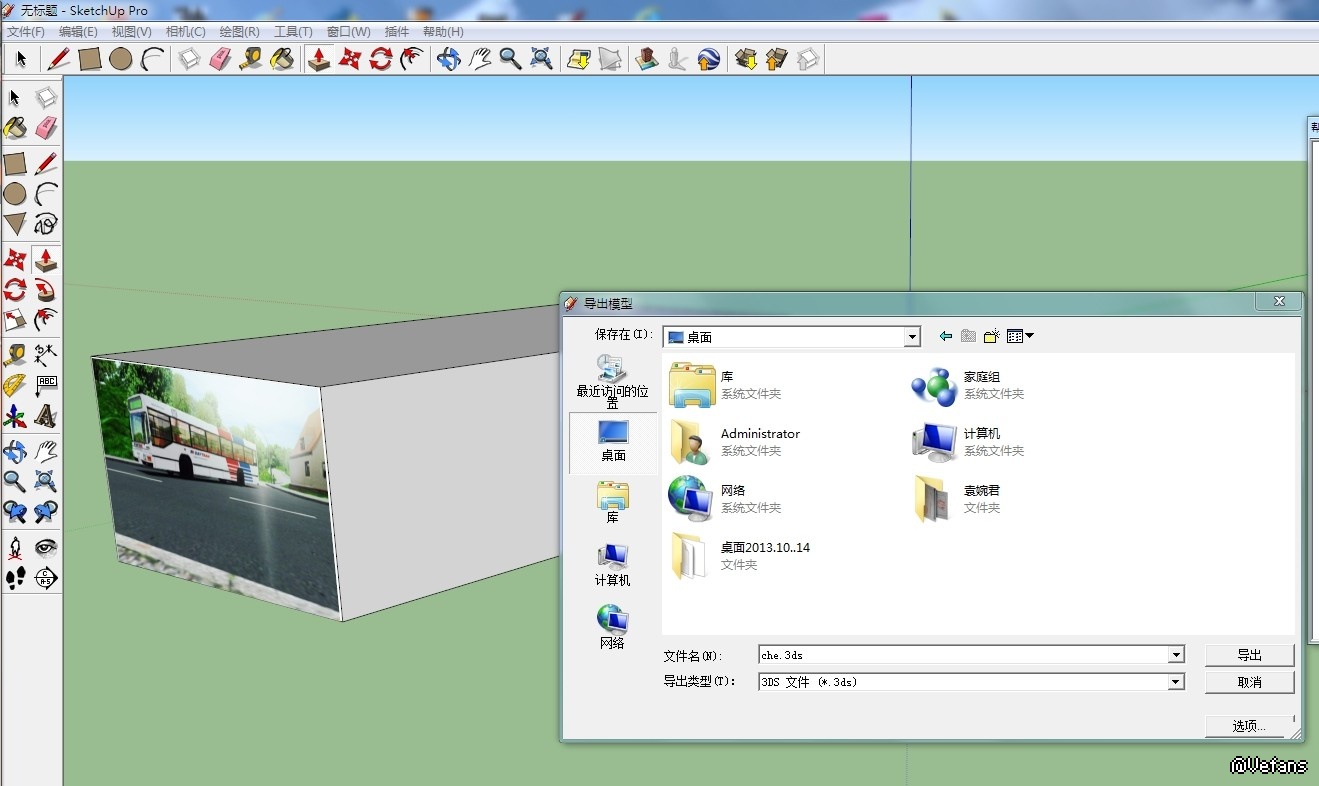The image size is (1319, 786).
Task: Select the Line pencil tool in the top toolbar
Action: [x=59, y=59]
